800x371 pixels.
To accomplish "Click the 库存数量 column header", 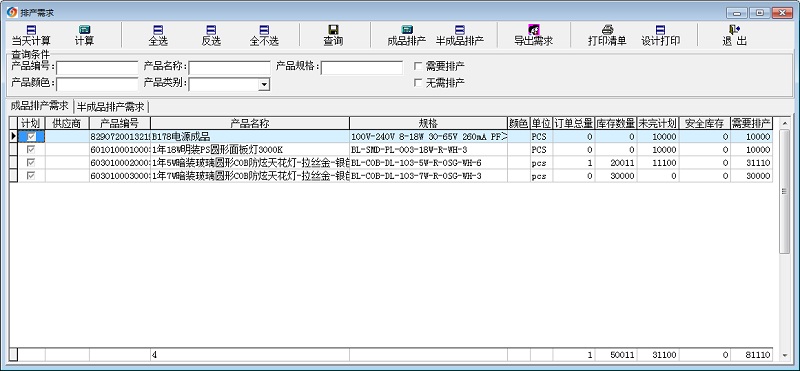I will click(x=616, y=123).
